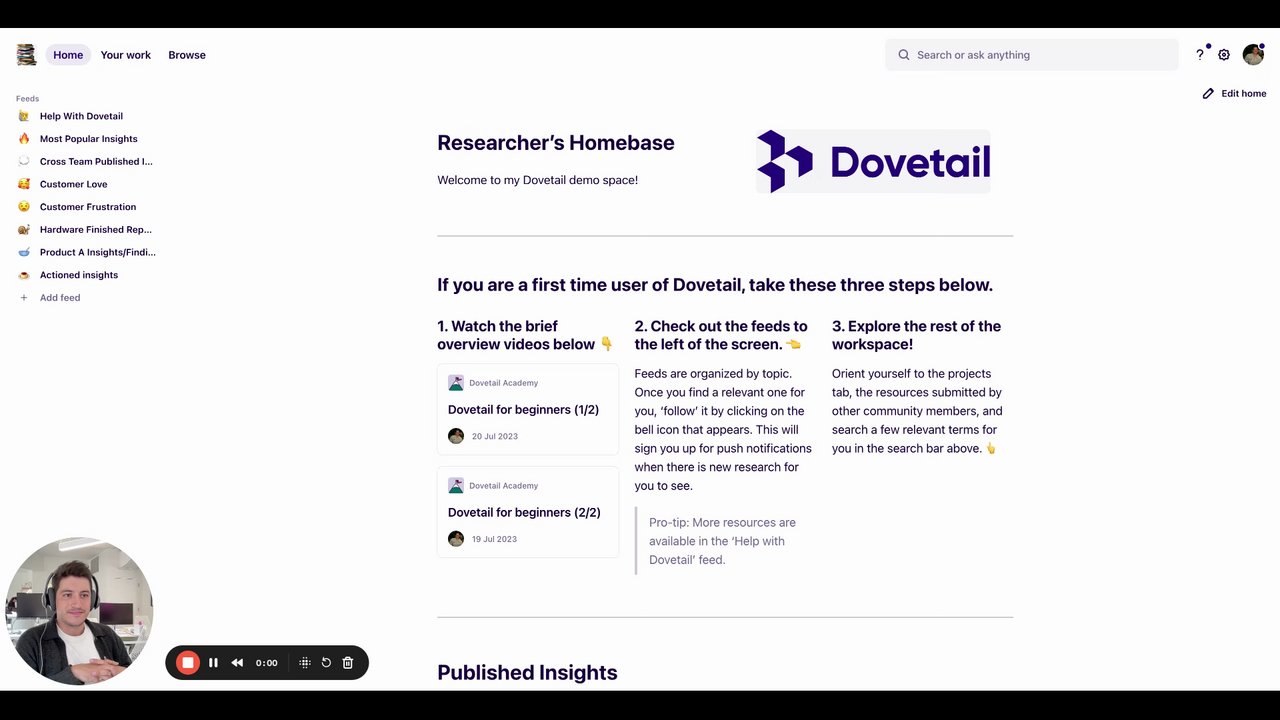Screen dimensions: 1280x720
Task: Open the Actioned insights feed
Action: pos(79,275)
